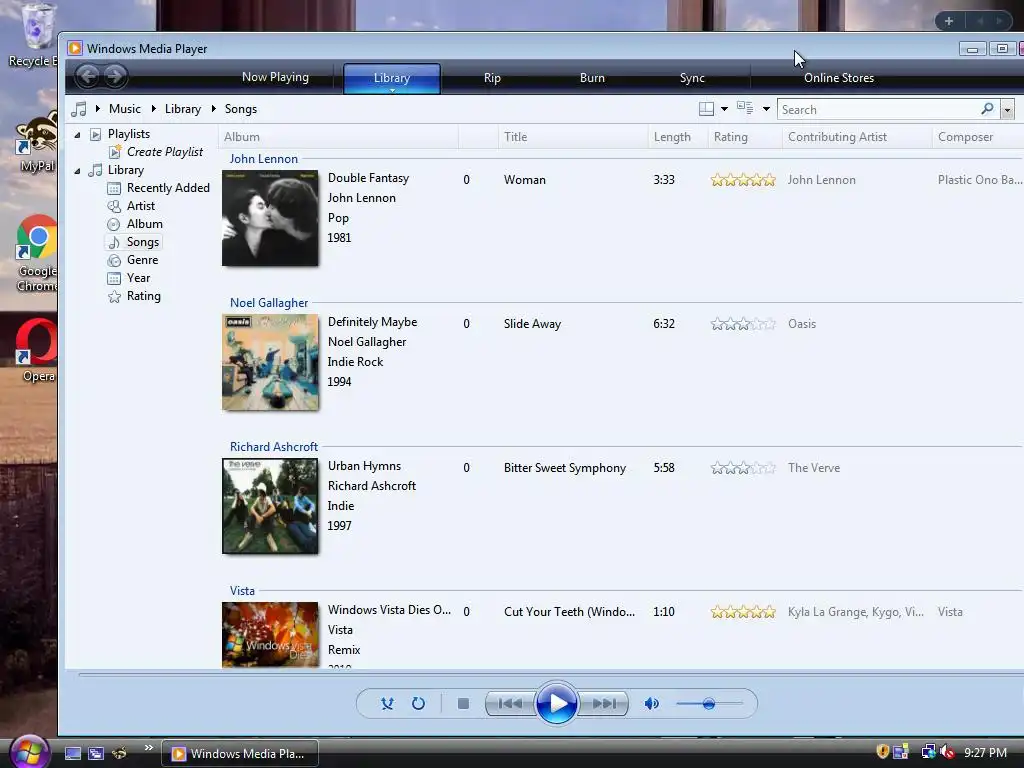The image size is (1024, 768).
Task: Select Rating in the library tree
Action: [144, 296]
